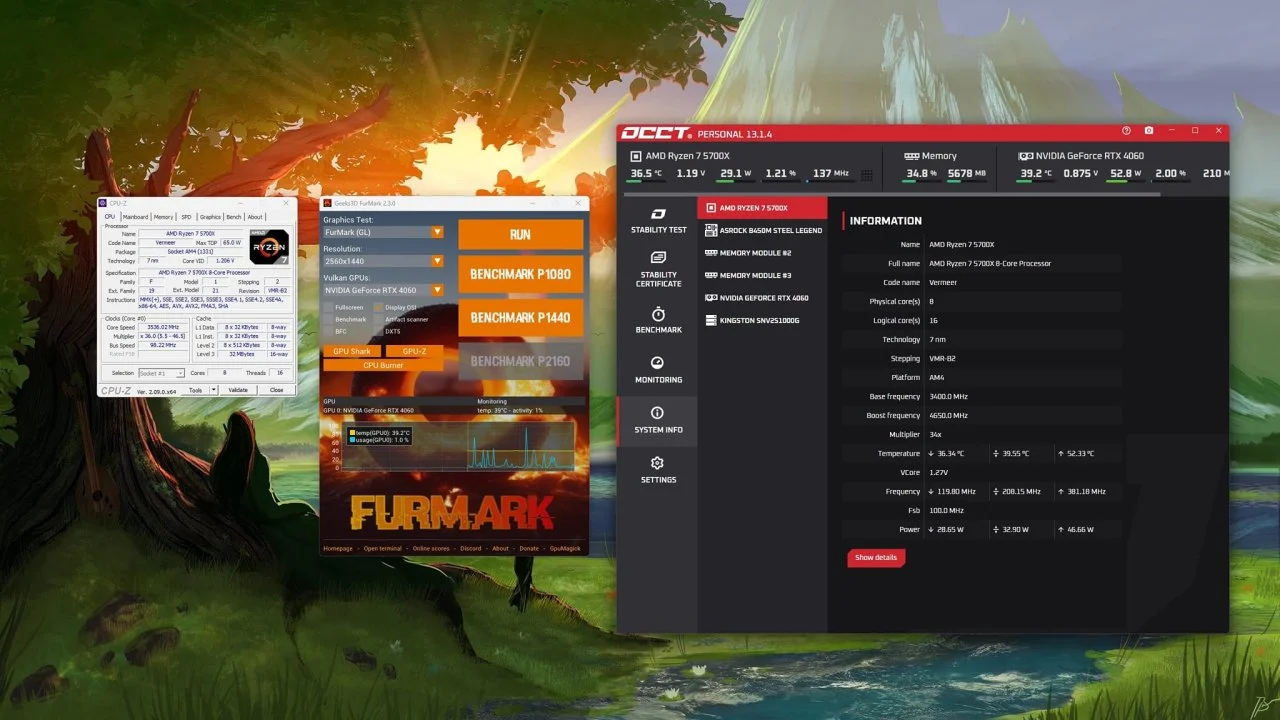Click the Ryzen 7 logo in CPU-Z
Viewport: 1280px width, 720px height.
tap(270, 247)
